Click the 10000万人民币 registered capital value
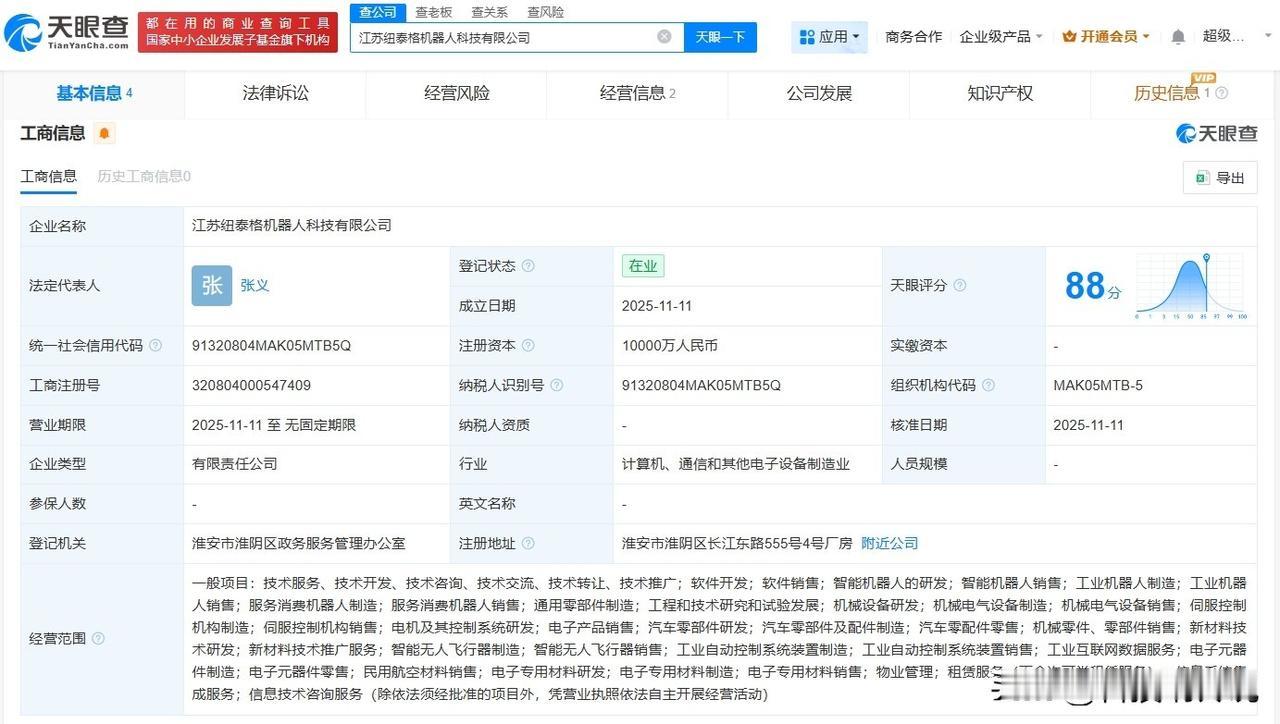 point(670,345)
